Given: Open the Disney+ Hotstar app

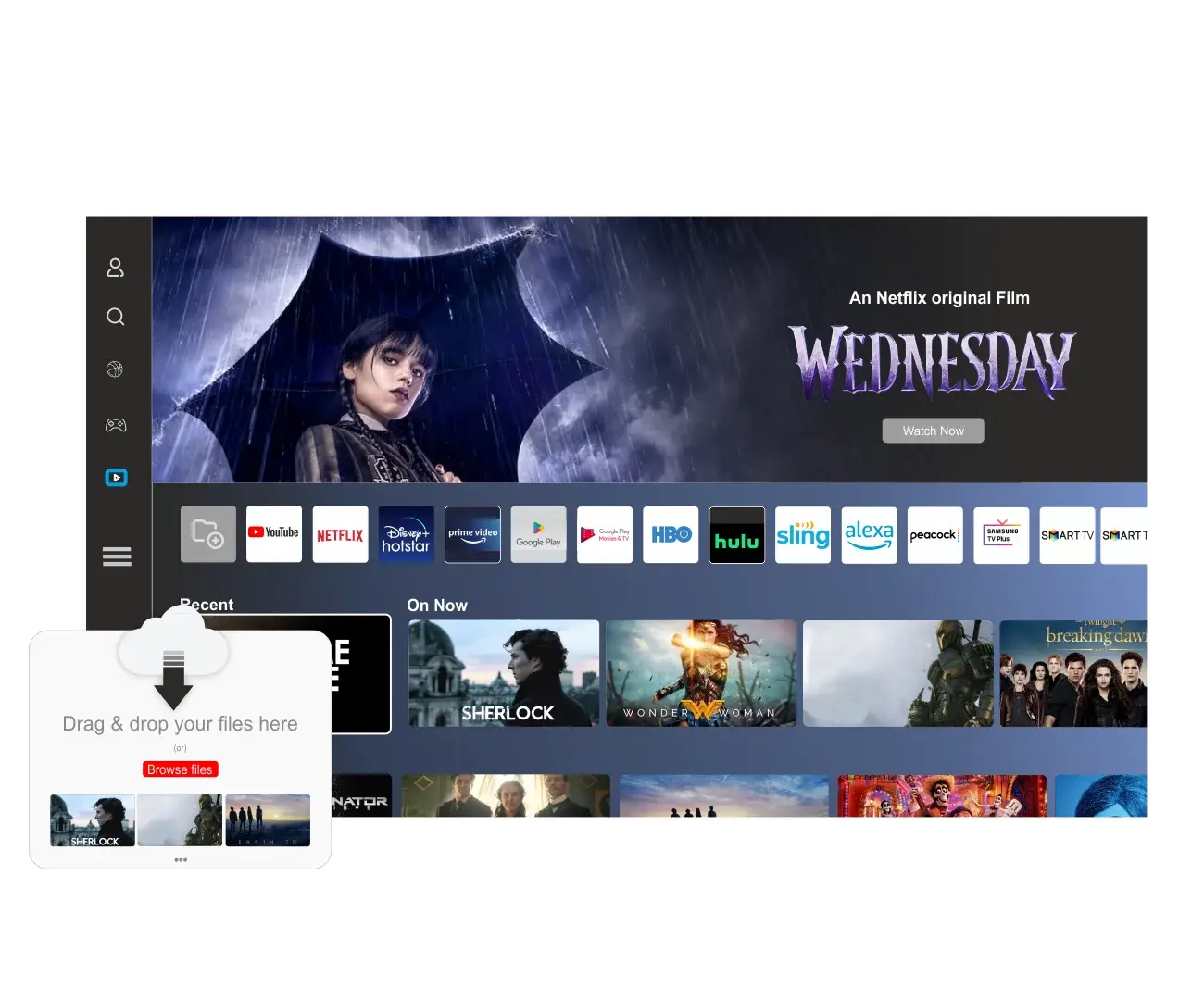Looking at the screenshot, I should pos(407,534).
